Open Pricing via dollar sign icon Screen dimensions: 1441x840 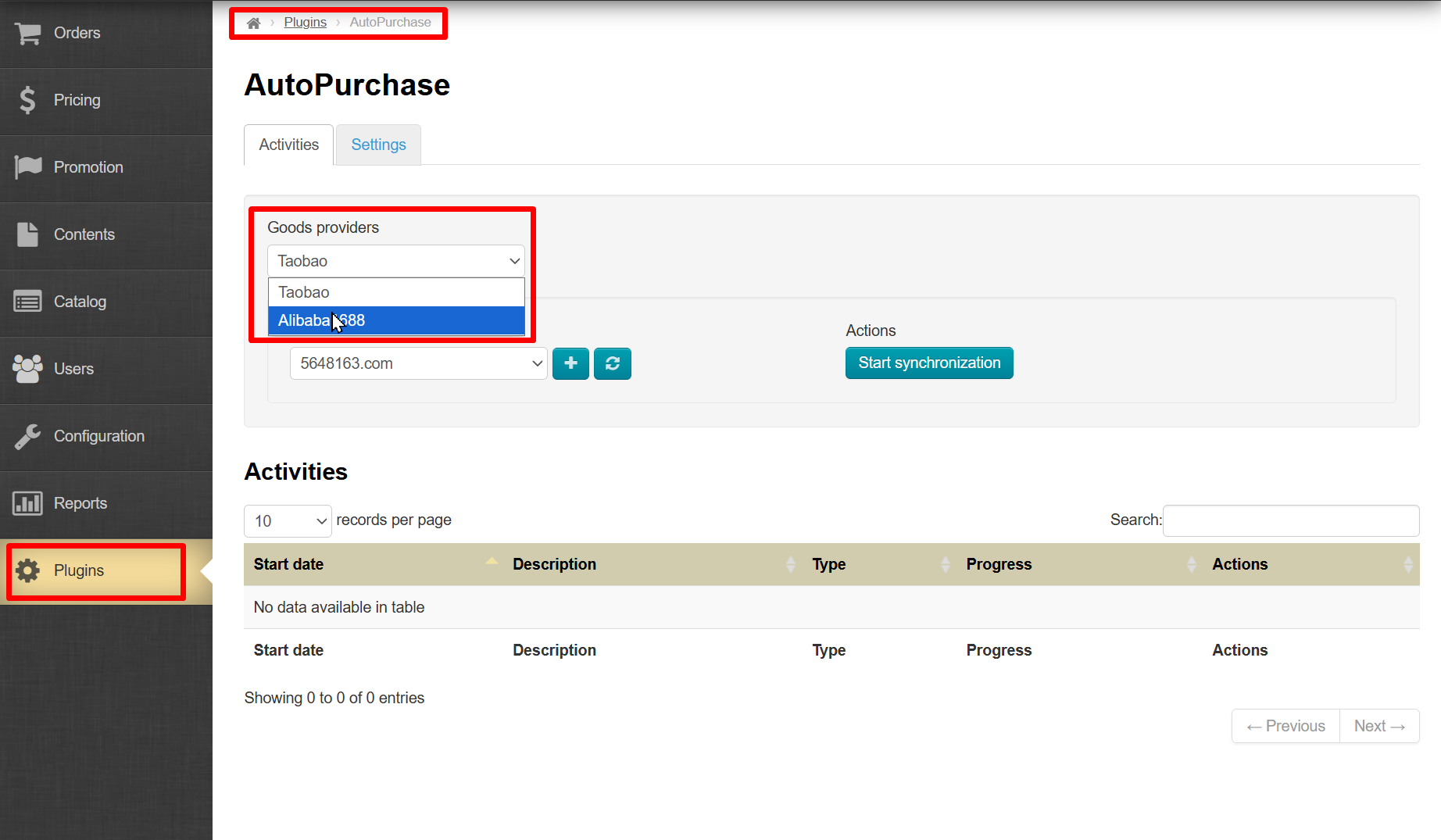(28, 100)
